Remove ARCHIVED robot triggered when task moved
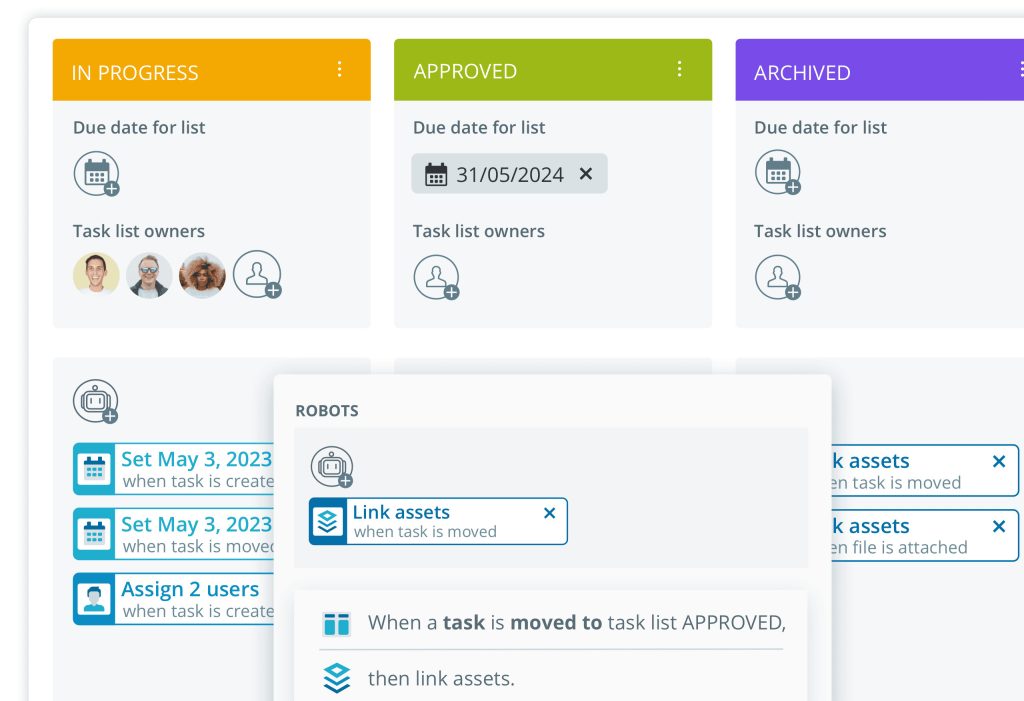The width and height of the screenshot is (1024, 701). (998, 461)
